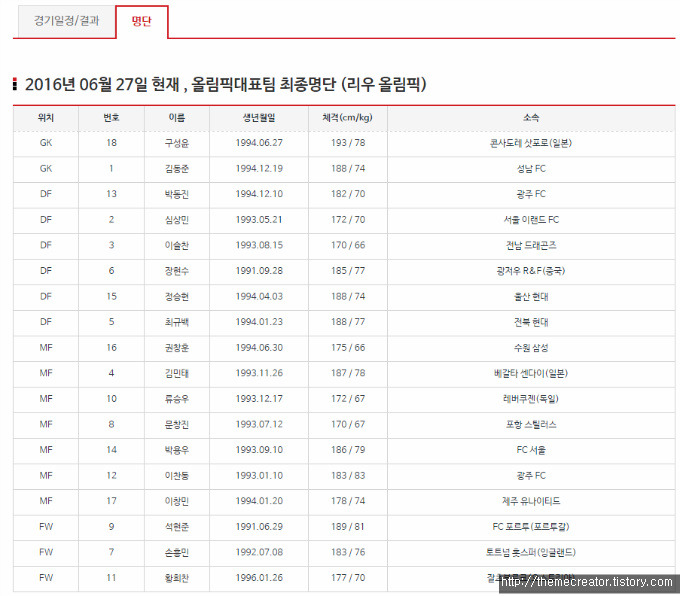
Task: Click club 성남 FC
Action: 531,169
